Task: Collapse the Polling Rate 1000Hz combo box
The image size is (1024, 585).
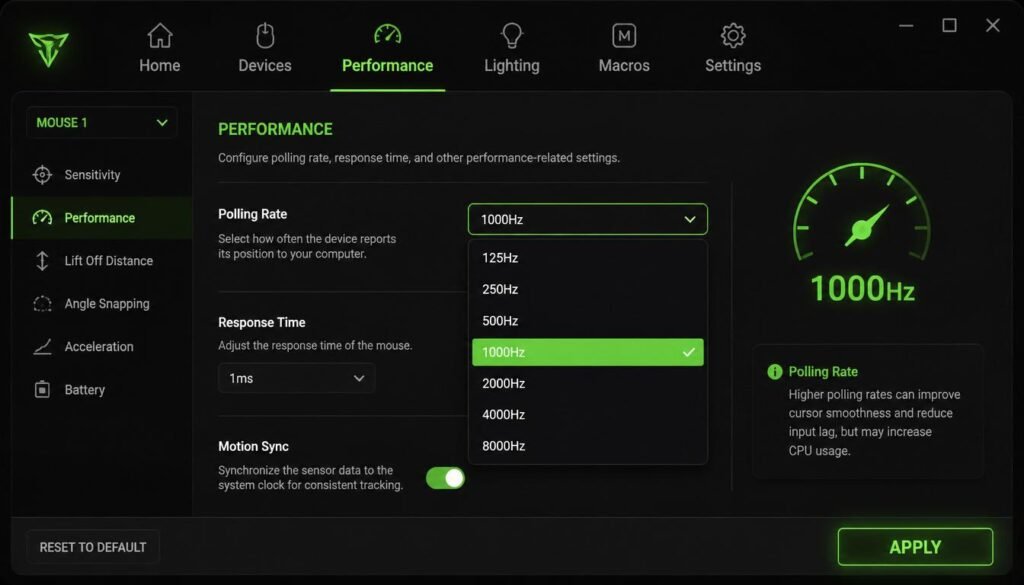Action: pos(588,219)
